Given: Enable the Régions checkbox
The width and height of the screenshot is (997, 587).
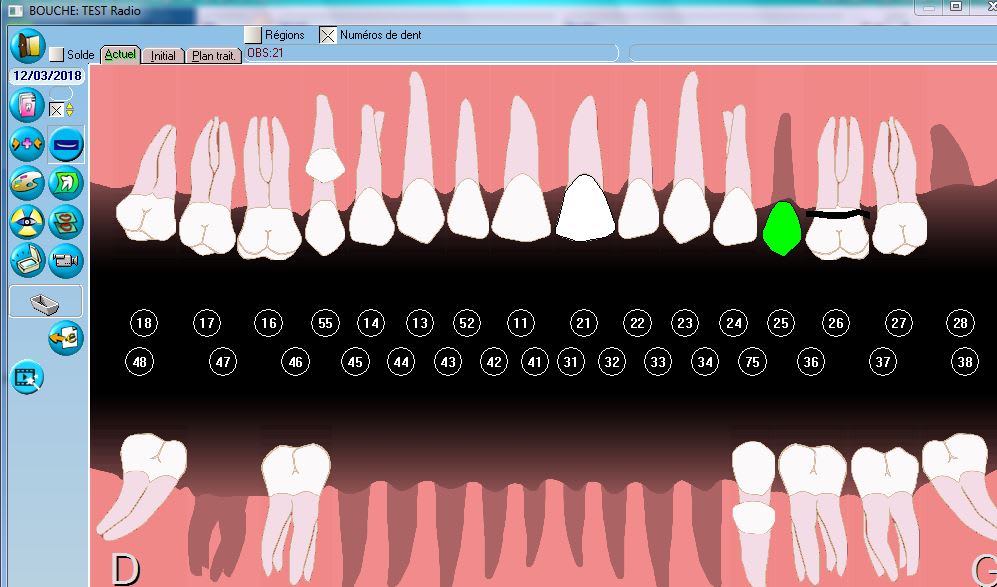Looking at the screenshot, I should 253,35.
